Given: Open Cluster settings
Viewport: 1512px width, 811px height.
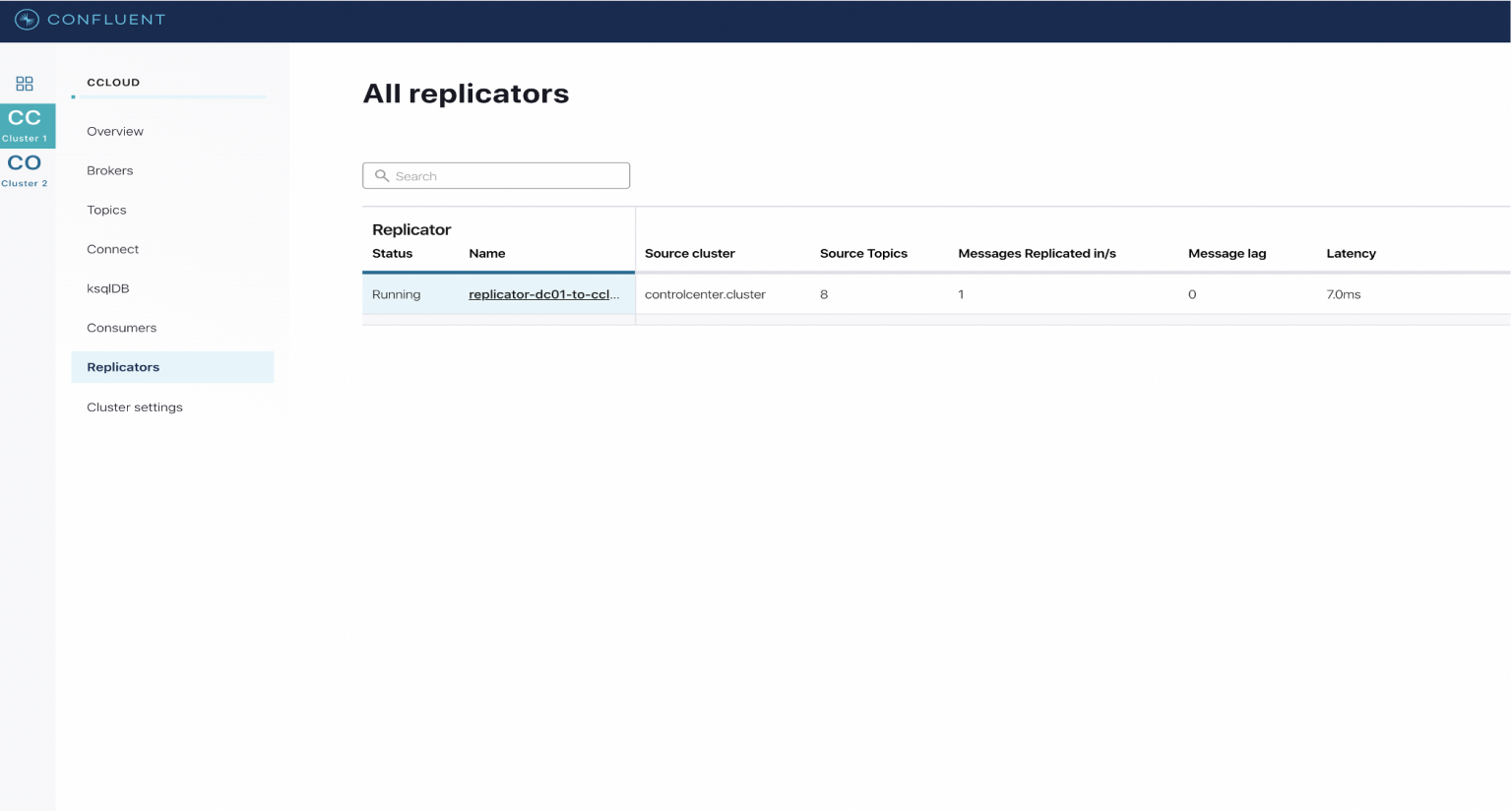Looking at the screenshot, I should click(x=135, y=406).
